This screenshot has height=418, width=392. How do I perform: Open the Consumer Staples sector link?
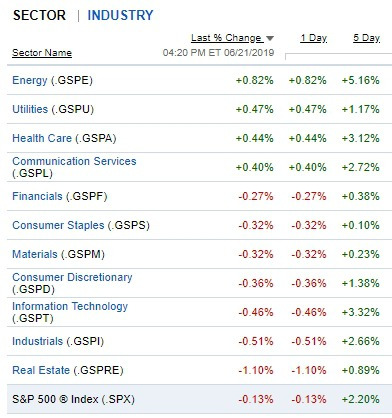point(58,225)
